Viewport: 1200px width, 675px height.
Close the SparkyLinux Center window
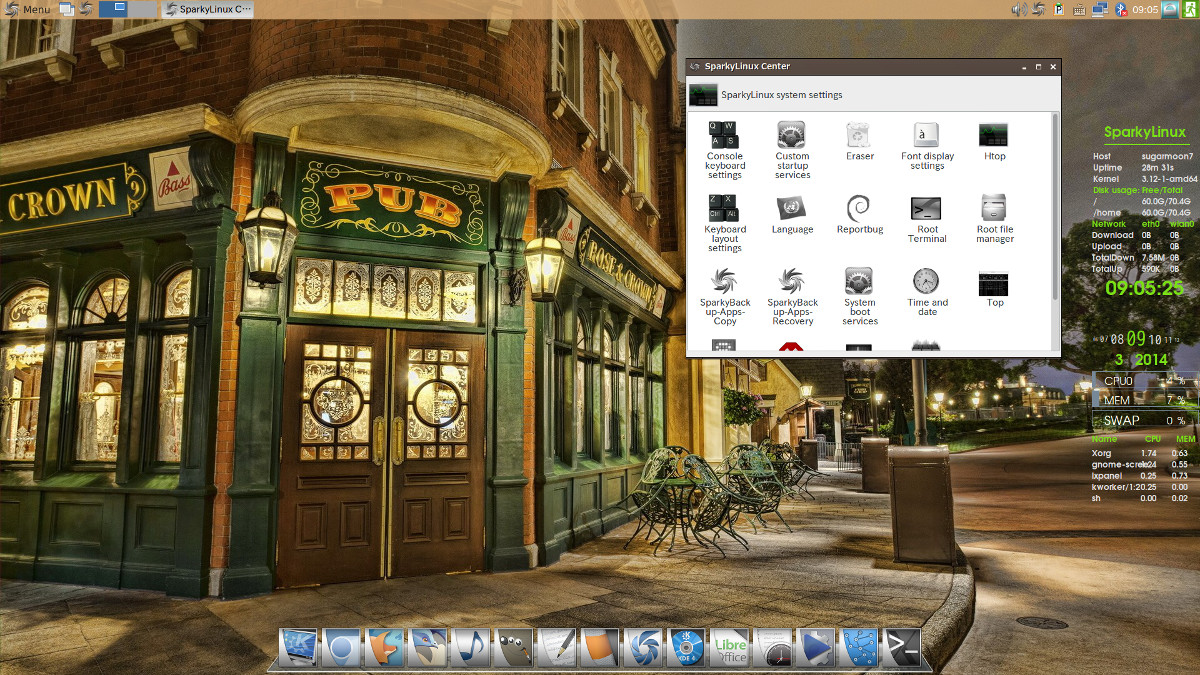(1052, 66)
